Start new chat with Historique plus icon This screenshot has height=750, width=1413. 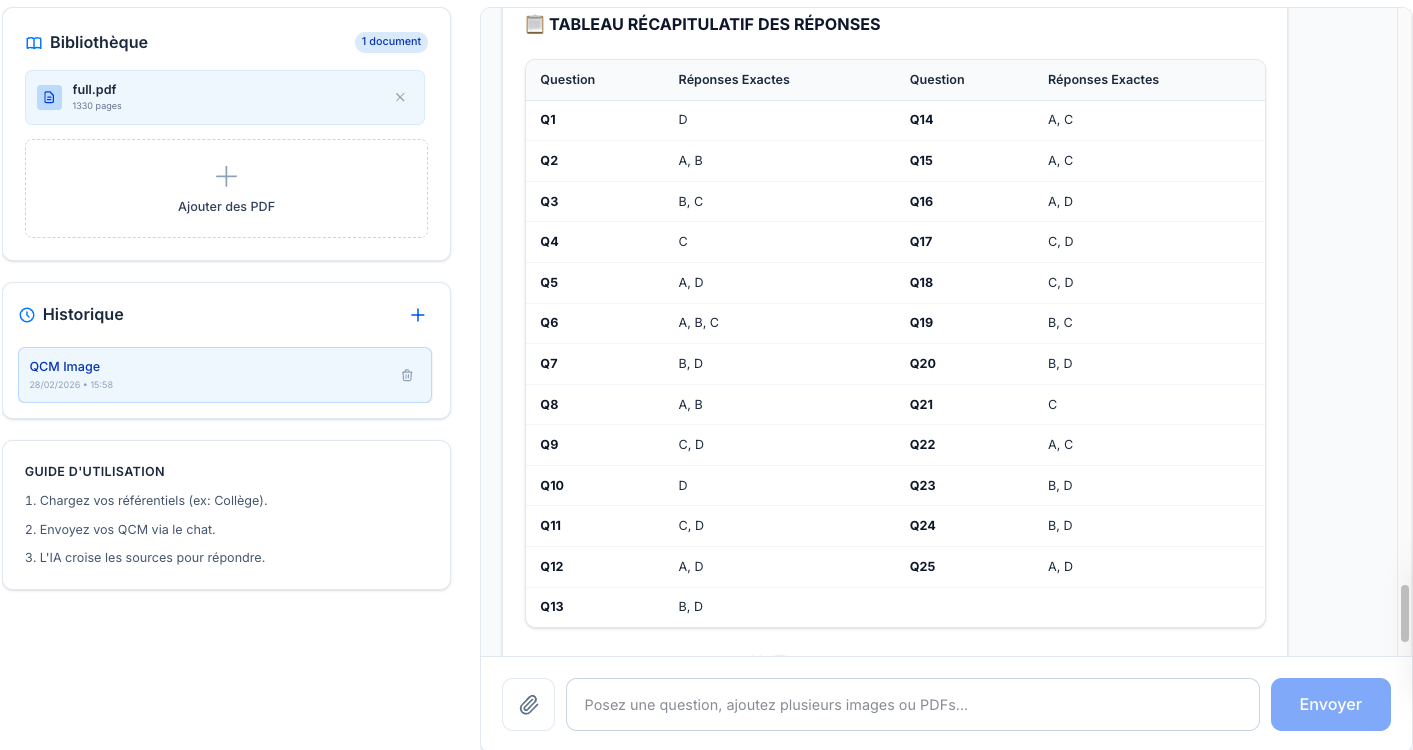coord(418,315)
